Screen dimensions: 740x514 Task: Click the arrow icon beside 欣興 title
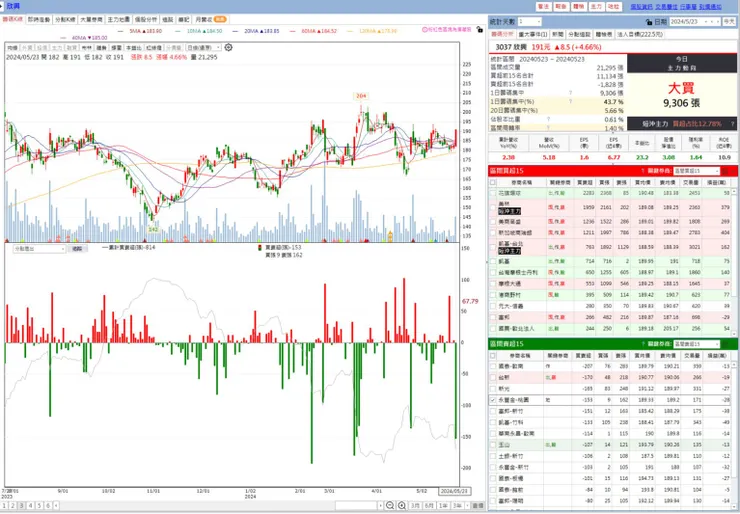3,6
